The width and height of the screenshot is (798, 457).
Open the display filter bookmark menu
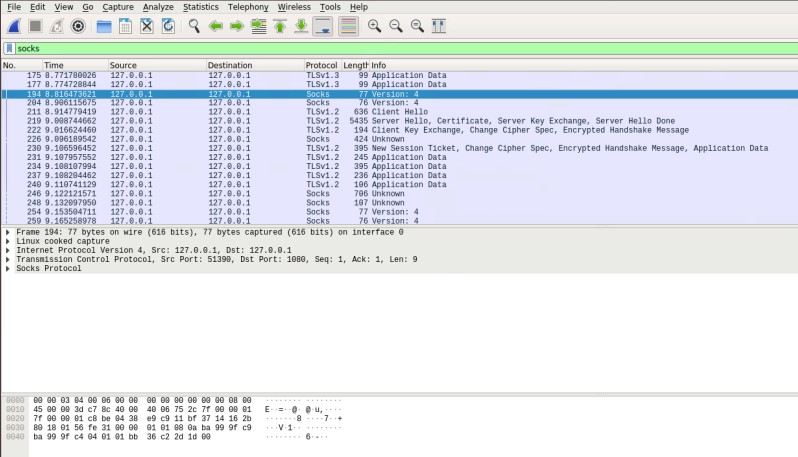[x=9, y=48]
